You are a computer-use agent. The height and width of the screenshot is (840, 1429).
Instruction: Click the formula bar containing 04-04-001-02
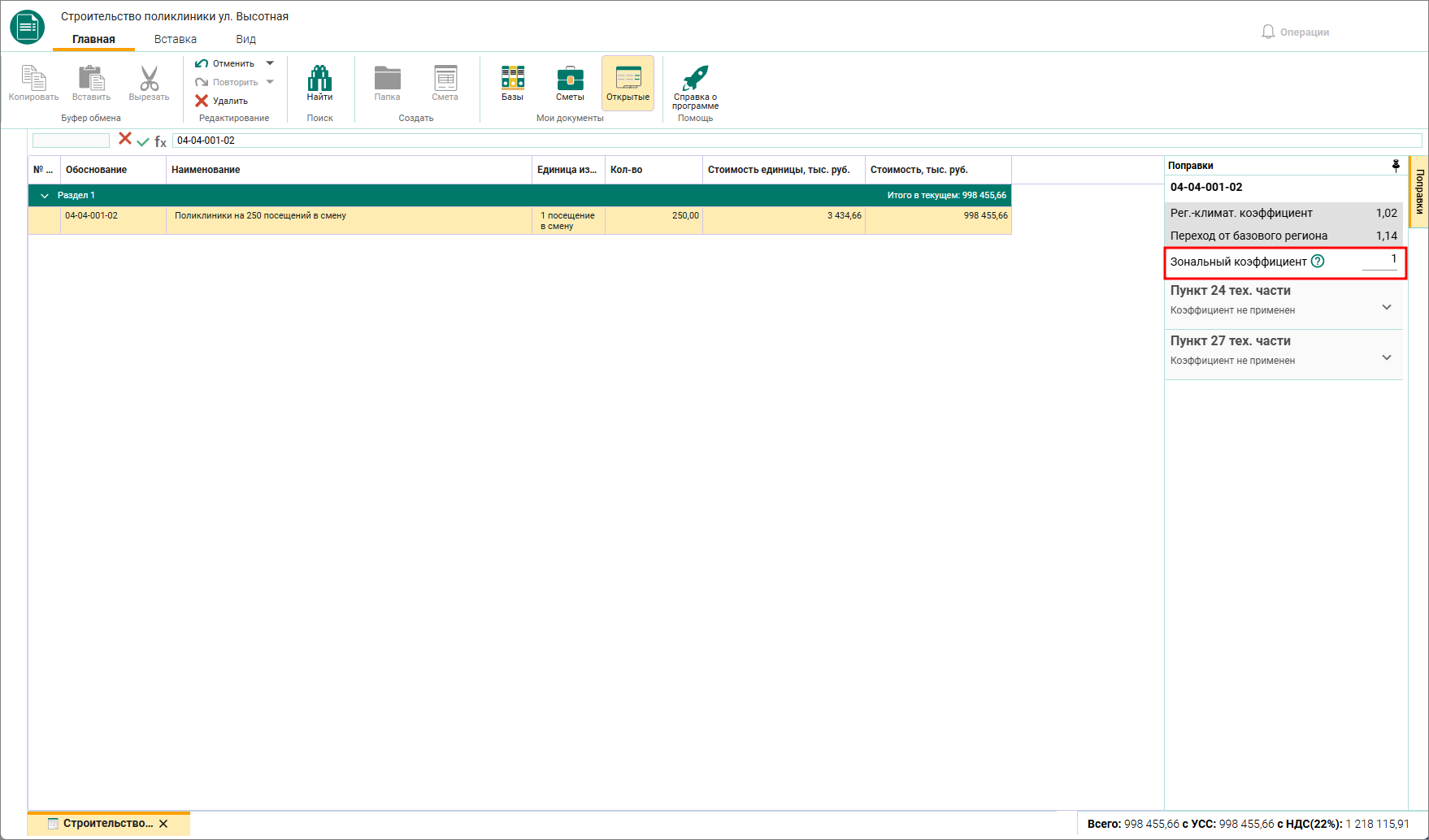[x=797, y=141]
